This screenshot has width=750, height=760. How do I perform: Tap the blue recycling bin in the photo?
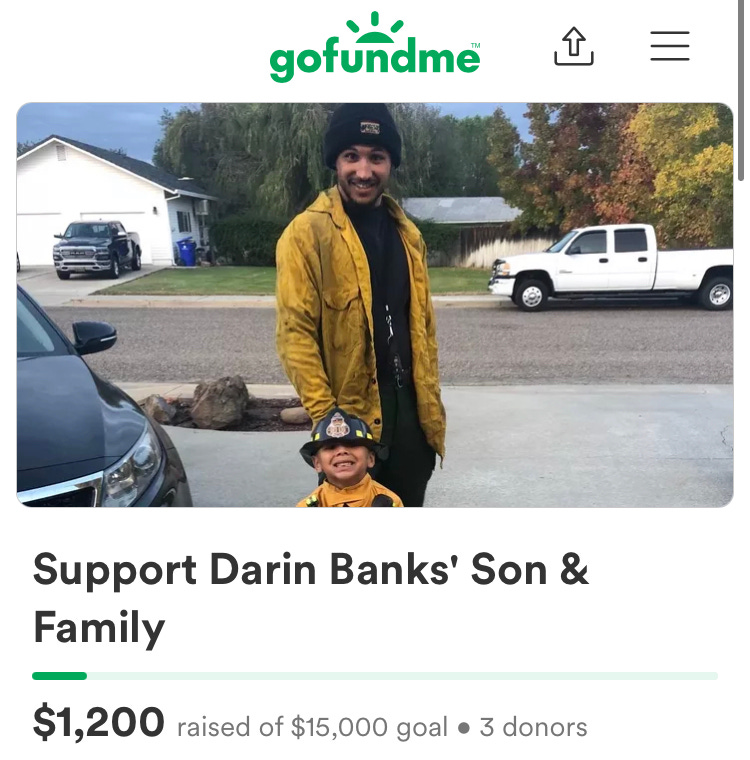pyautogui.click(x=187, y=251)
